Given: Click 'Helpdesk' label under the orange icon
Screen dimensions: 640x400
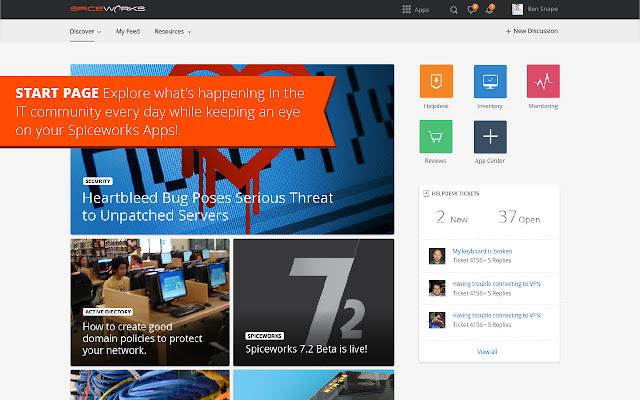Looking at the screenshot, I should 436,106.
